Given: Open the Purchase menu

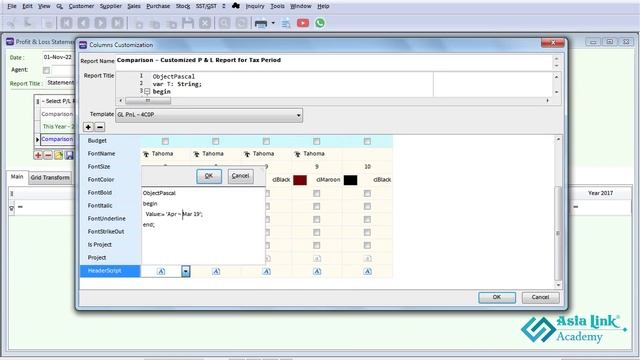Looking at the screenshot, I should [158, 6].
